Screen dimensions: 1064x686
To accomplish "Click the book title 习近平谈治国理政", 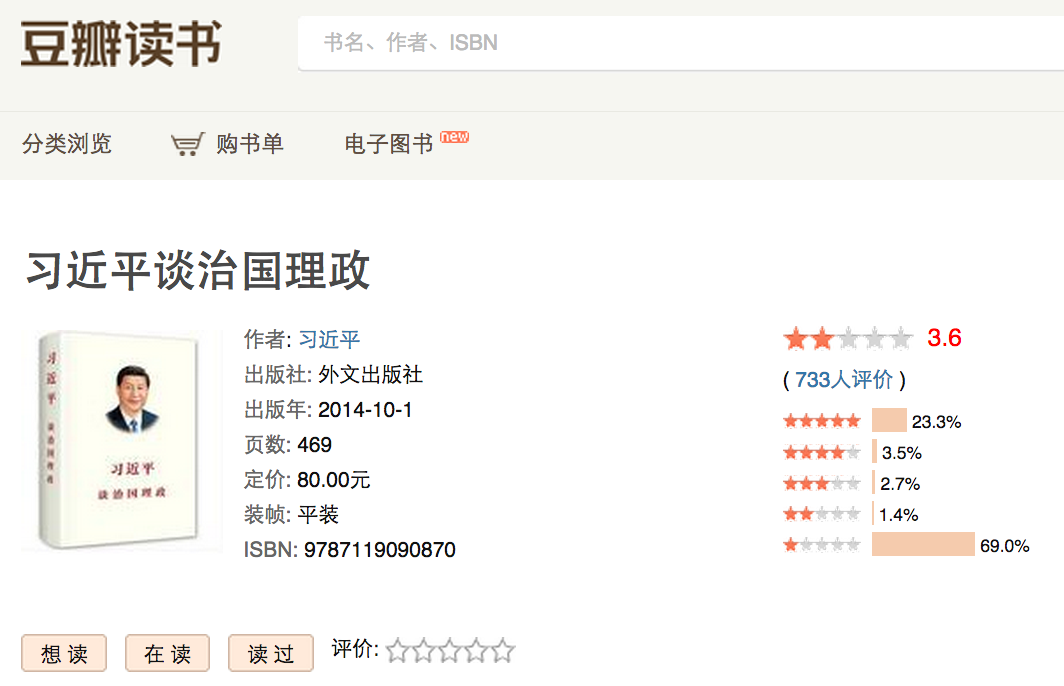I will click(x=197, y=270).
